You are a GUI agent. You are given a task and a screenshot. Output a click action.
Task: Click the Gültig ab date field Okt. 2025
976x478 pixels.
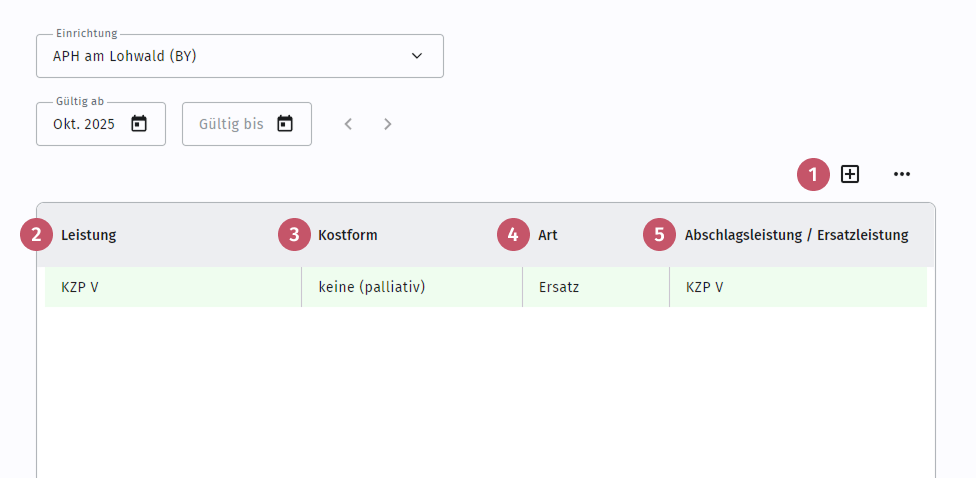tap(101, 124)
